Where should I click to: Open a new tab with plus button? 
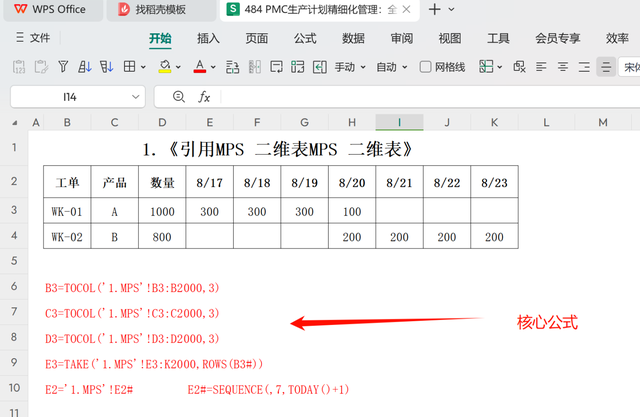[x=435, y=9]
